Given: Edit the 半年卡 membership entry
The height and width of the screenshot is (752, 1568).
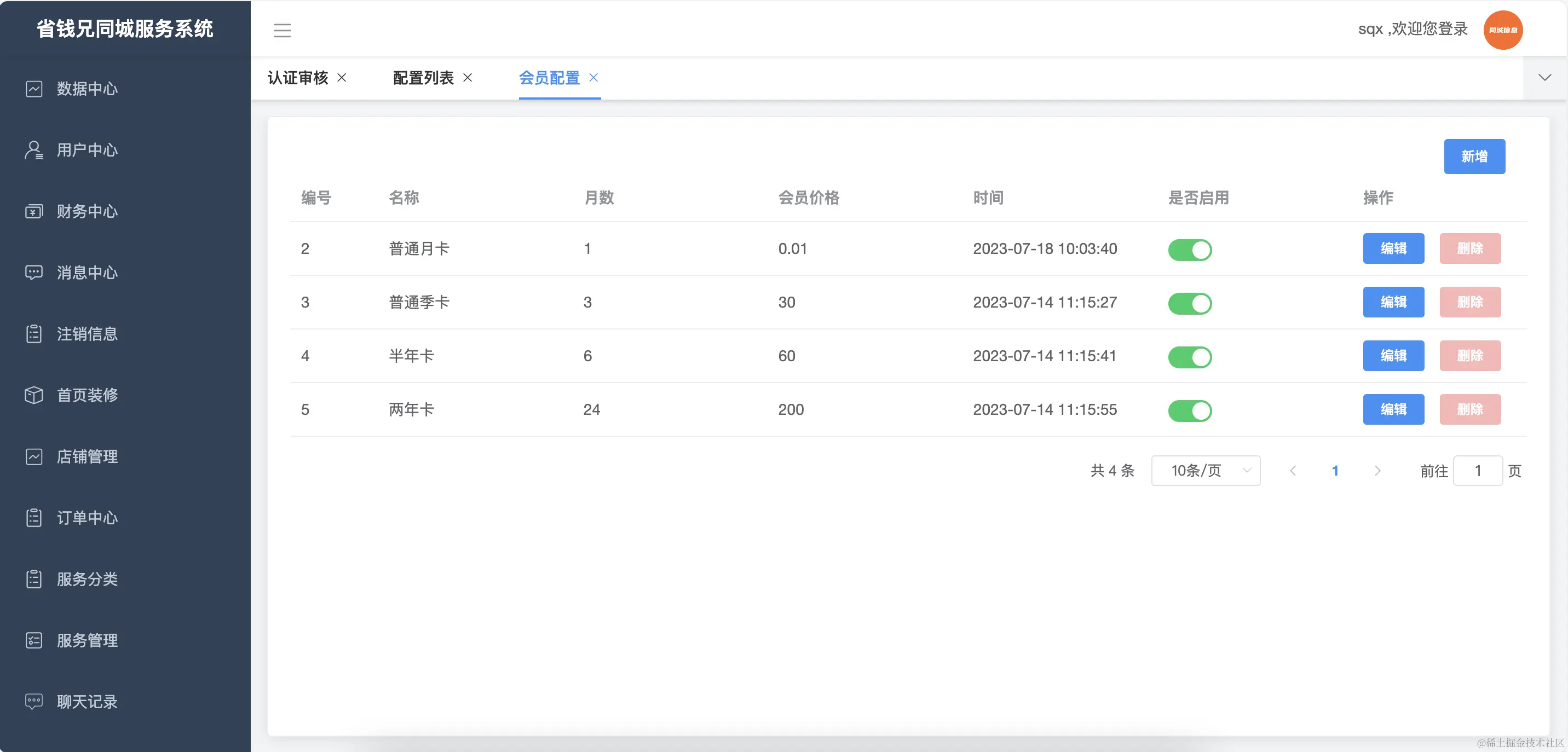Looking at the screenshot, I should (x=1394, y=356).
